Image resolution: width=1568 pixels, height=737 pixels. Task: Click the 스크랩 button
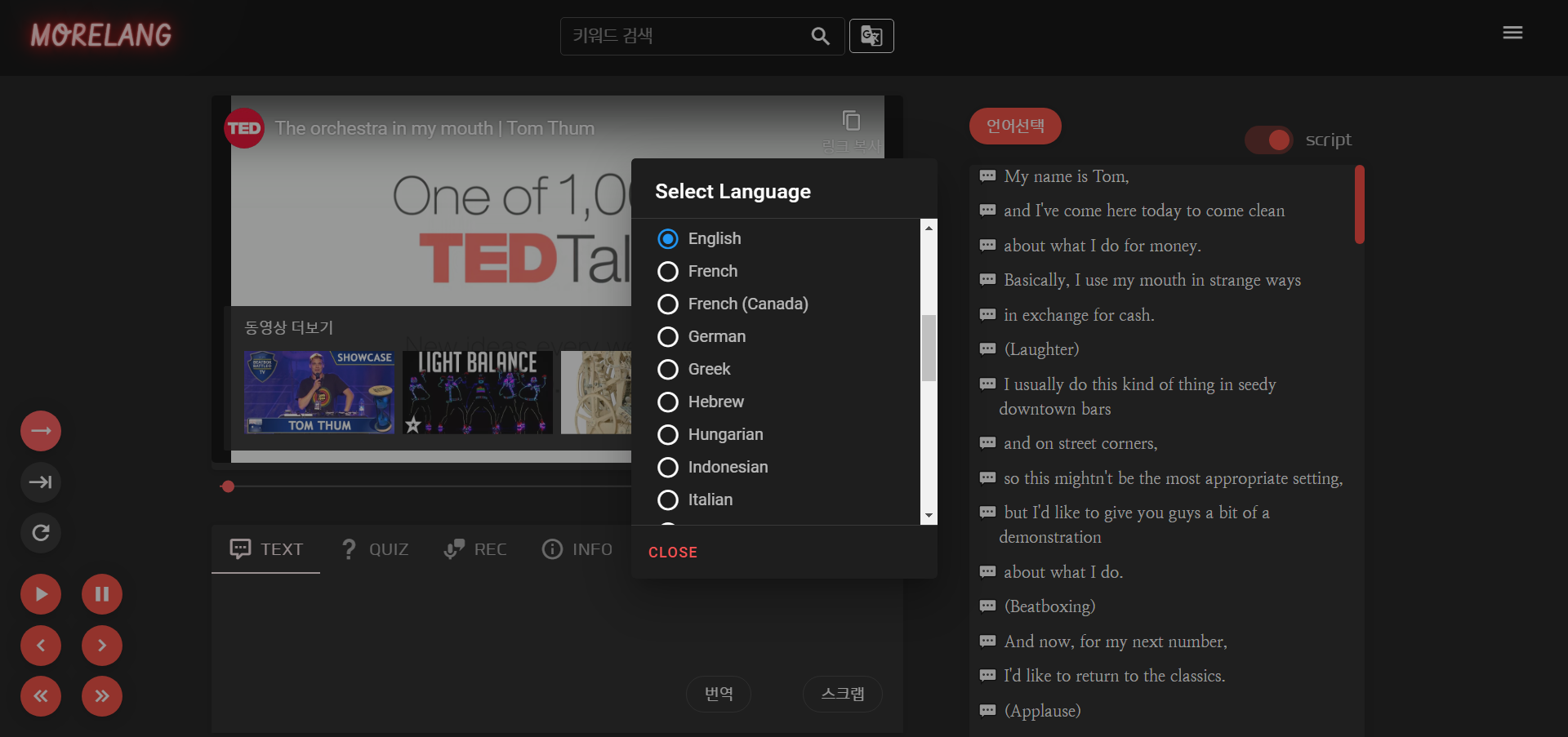click(x=843, y=694)
